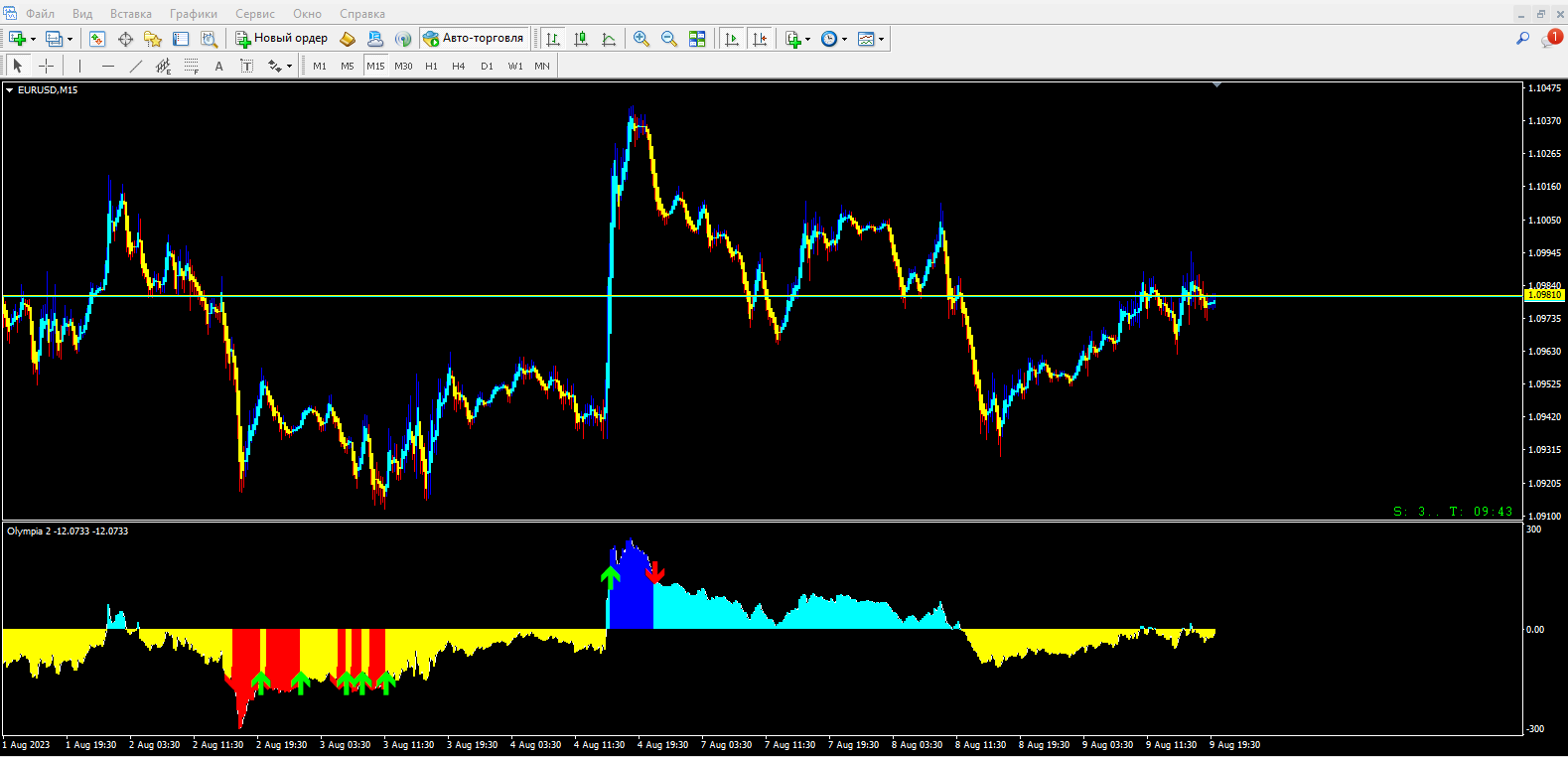Viewport: 1568px width, 758px height.
Task: Click the notification bell with badge
Action: [1551, 38]
